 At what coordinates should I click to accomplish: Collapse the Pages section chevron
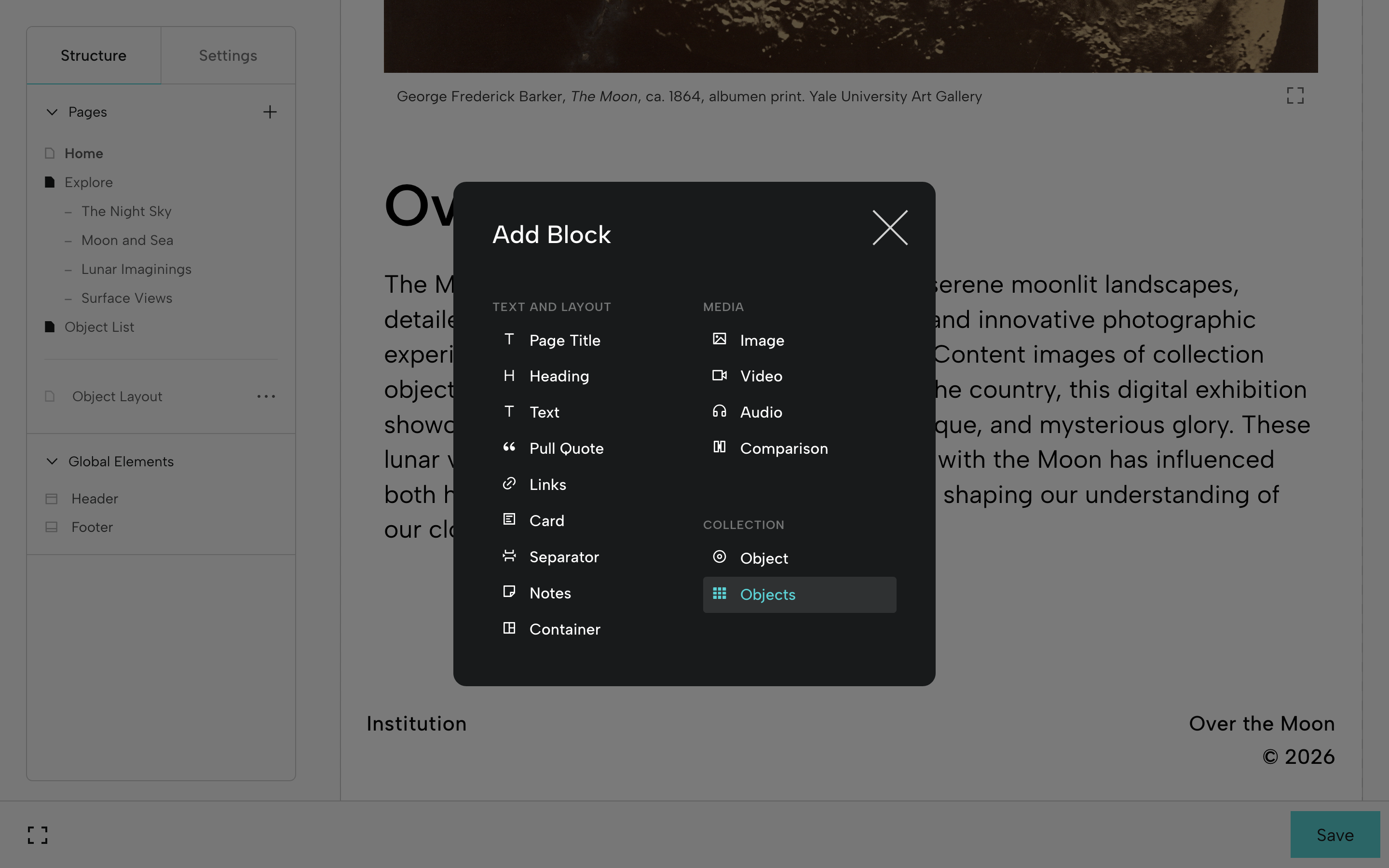click(52, 112)
